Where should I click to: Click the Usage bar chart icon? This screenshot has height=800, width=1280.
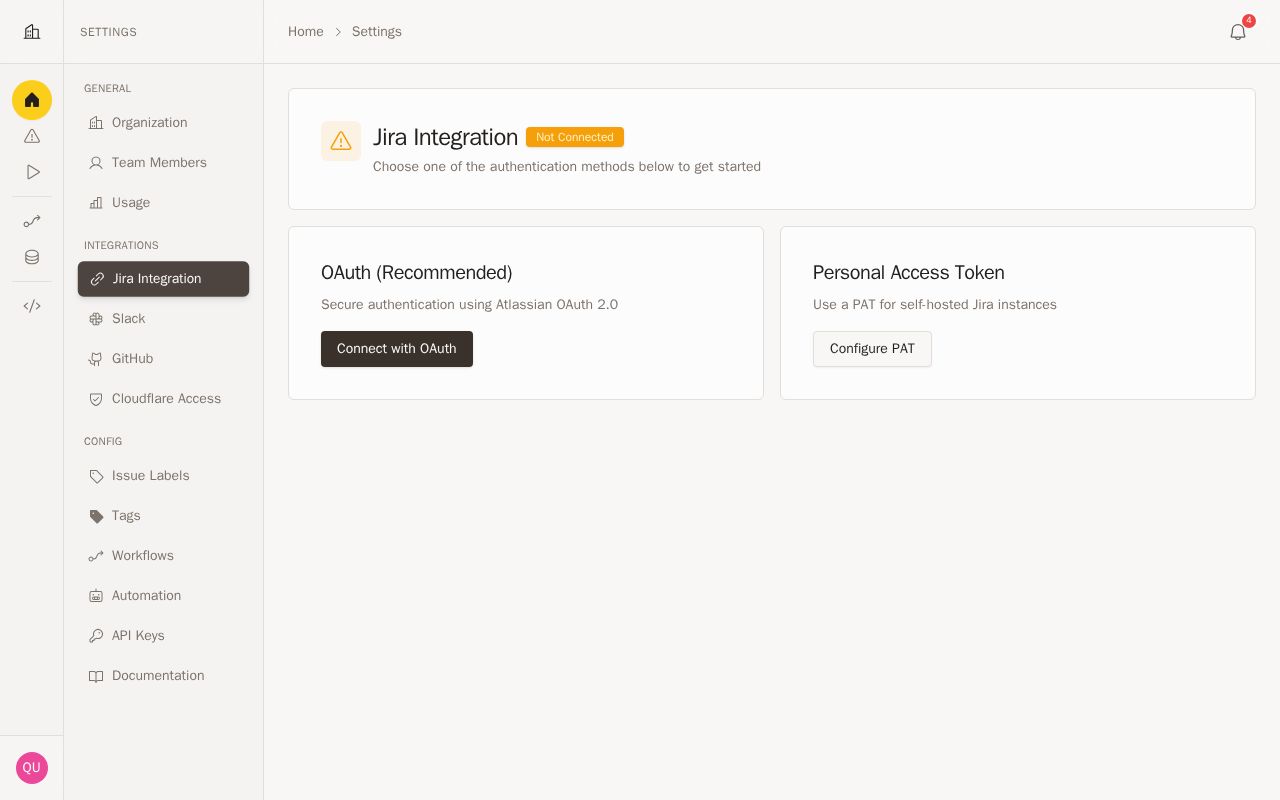point(96,203)
